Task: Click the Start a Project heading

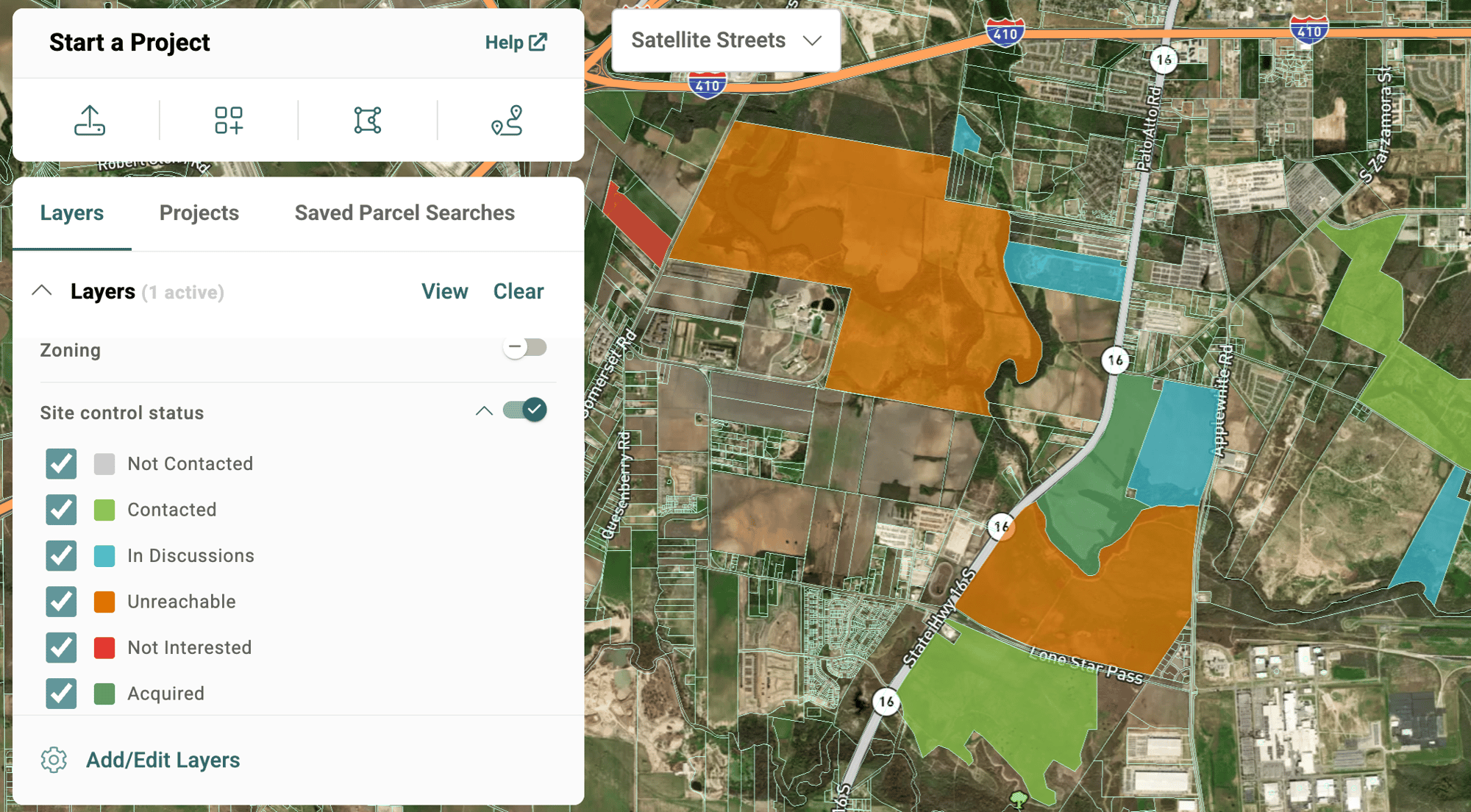Action: [129, 43]
